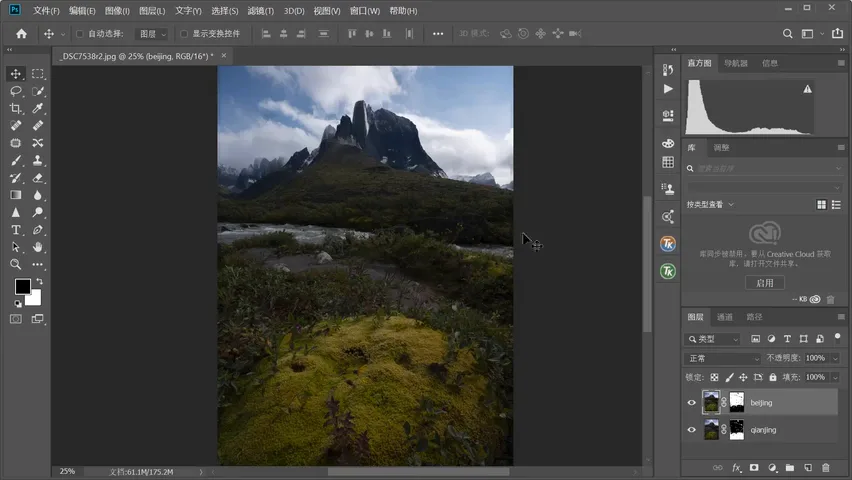The image size is (852, 480).
Task: Toggle lock image pixels brush icon
Action: [729, 377]
